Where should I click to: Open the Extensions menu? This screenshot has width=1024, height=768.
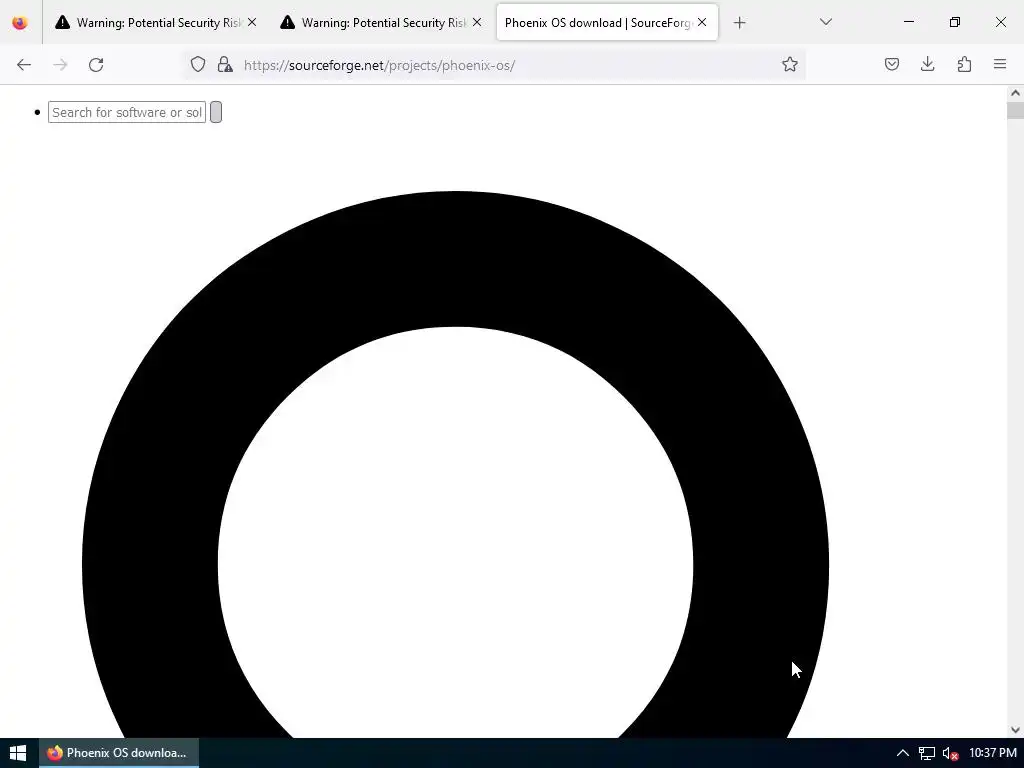[x=964, y=64]
